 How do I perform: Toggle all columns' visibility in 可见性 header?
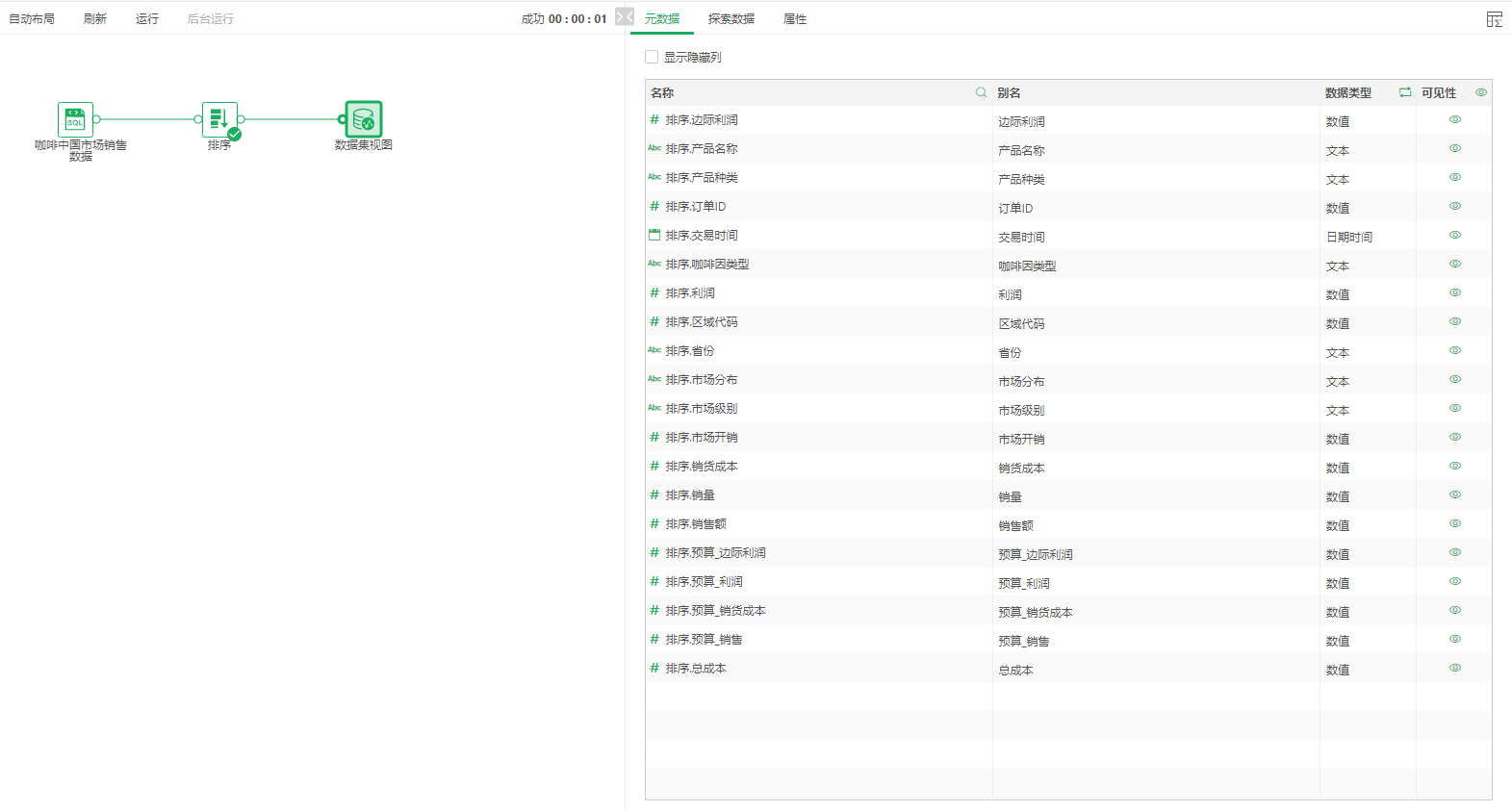pyautogui.click(x=1480, y=92)
